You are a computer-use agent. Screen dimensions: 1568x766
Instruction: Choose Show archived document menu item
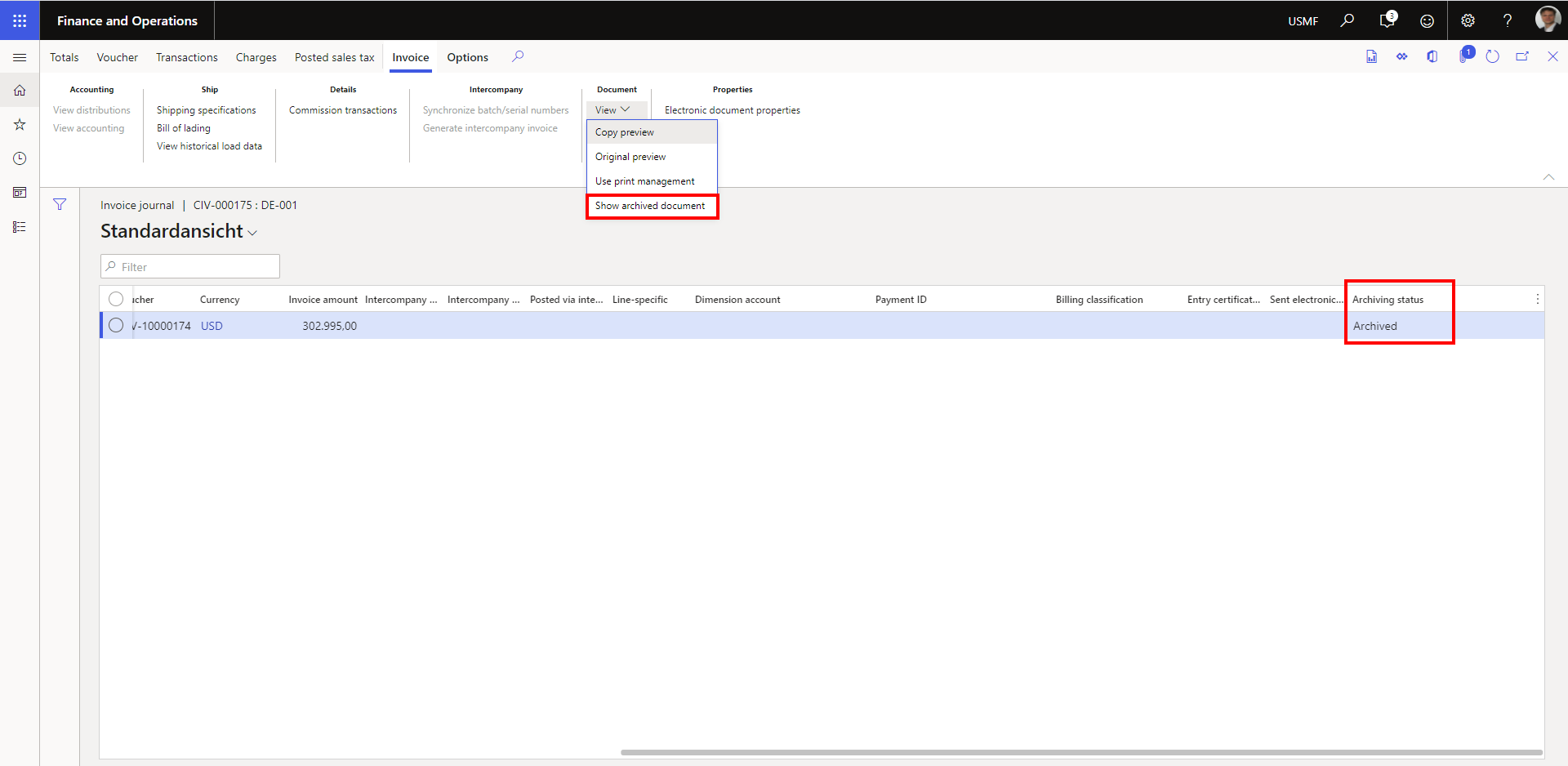pyautogui.click(x=652, y=206)
